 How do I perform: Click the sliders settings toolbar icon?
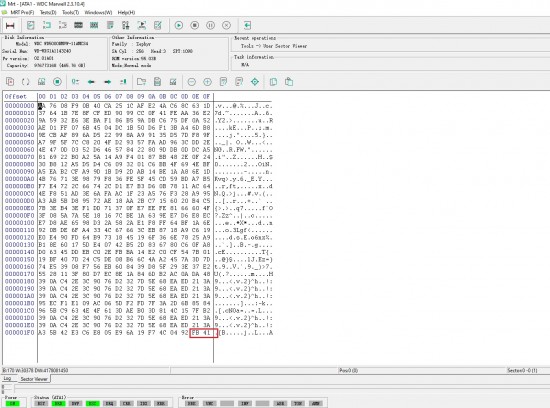click(126, 25)
